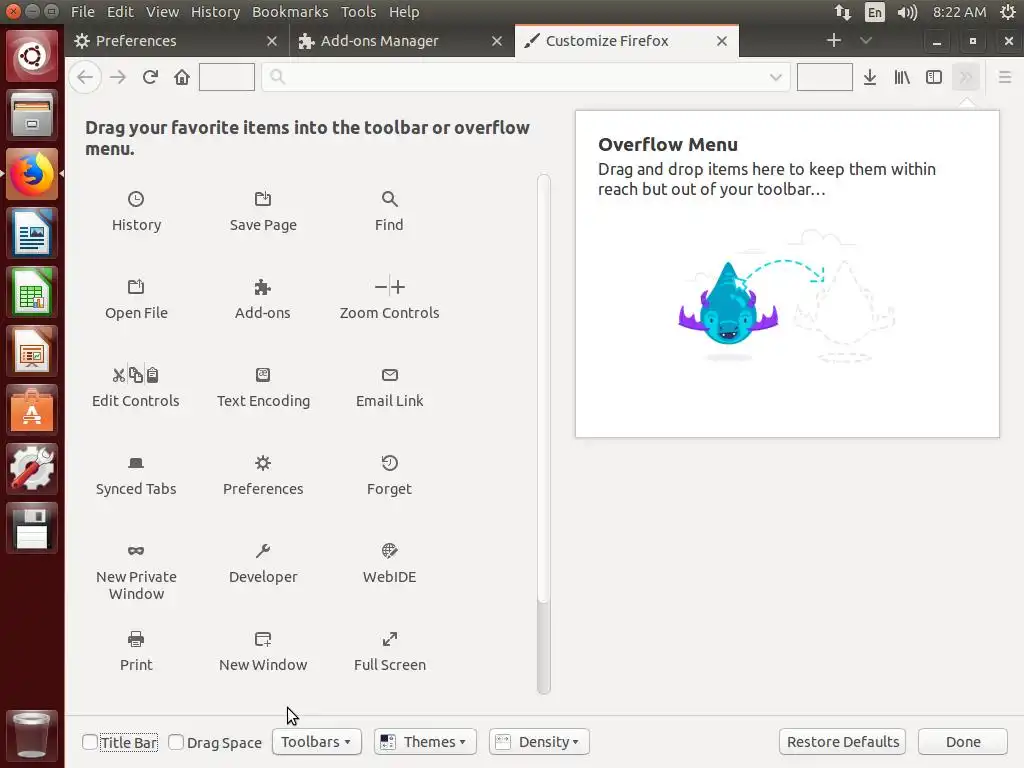
Task: Open the Tools menu
Action: click(359, 12)
